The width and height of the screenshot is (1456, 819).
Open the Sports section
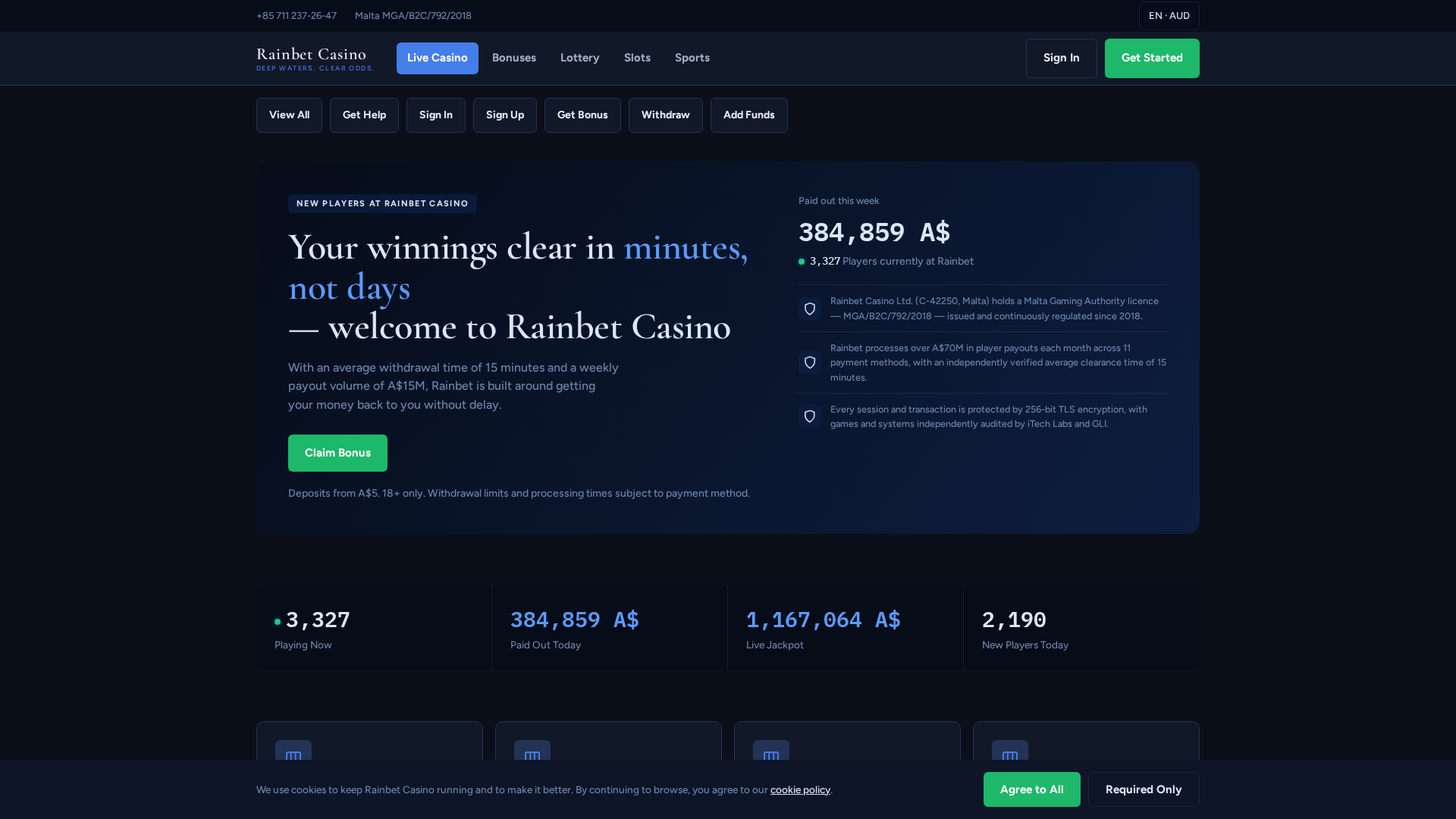692,58
